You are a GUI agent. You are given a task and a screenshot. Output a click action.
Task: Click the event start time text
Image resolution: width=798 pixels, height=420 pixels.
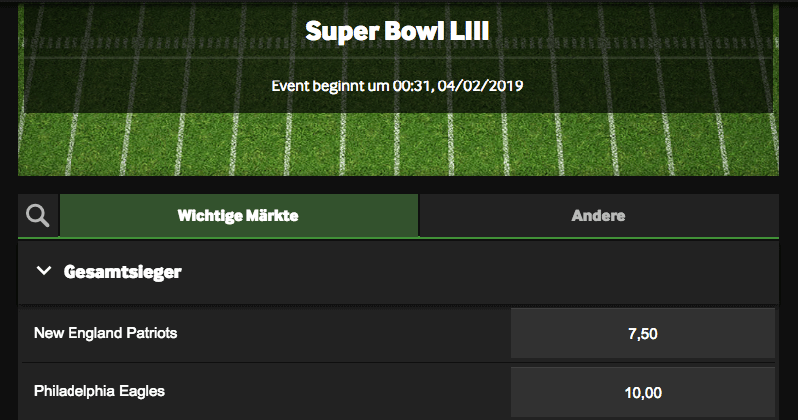(x=397, y=86)
